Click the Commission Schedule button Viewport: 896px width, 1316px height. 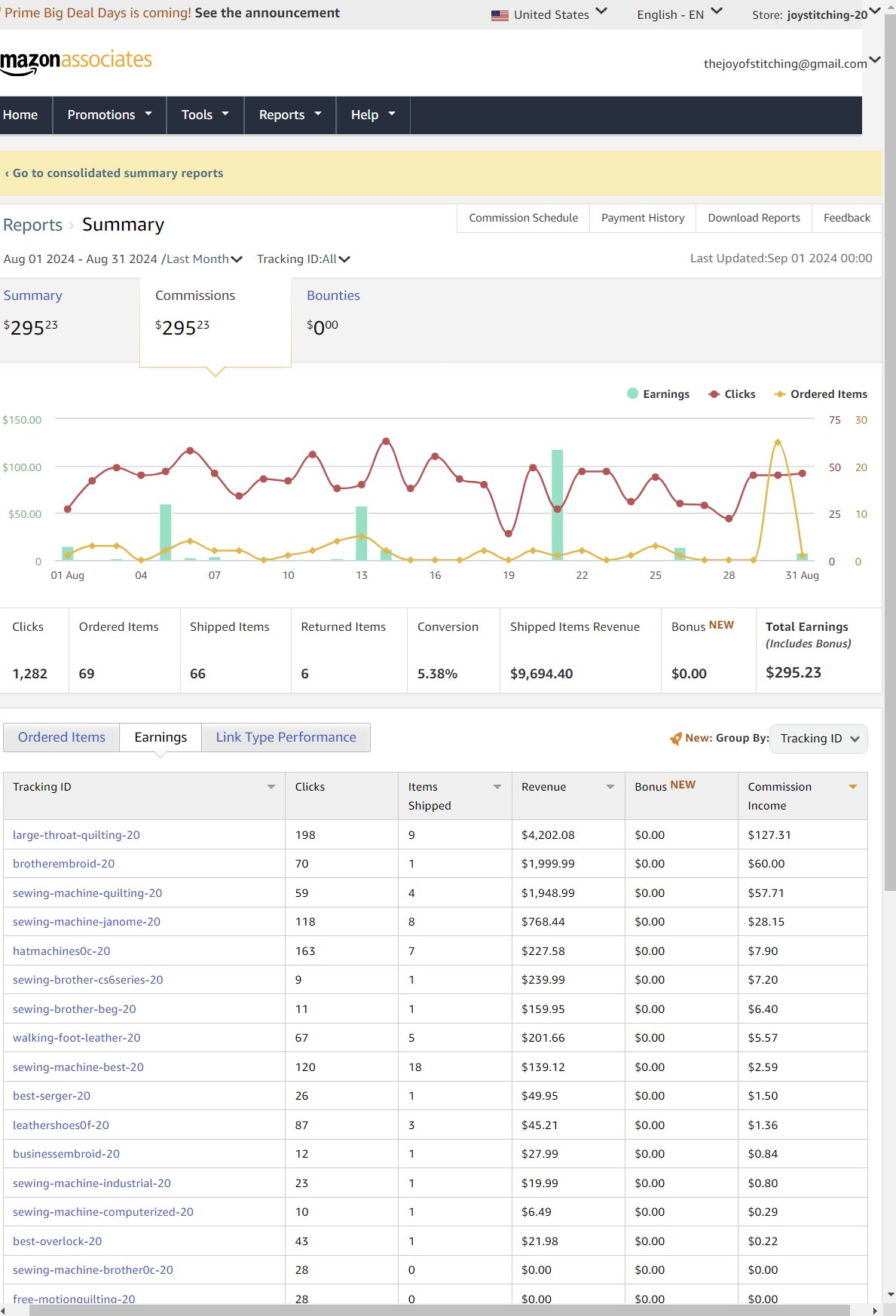pos(524,218)
